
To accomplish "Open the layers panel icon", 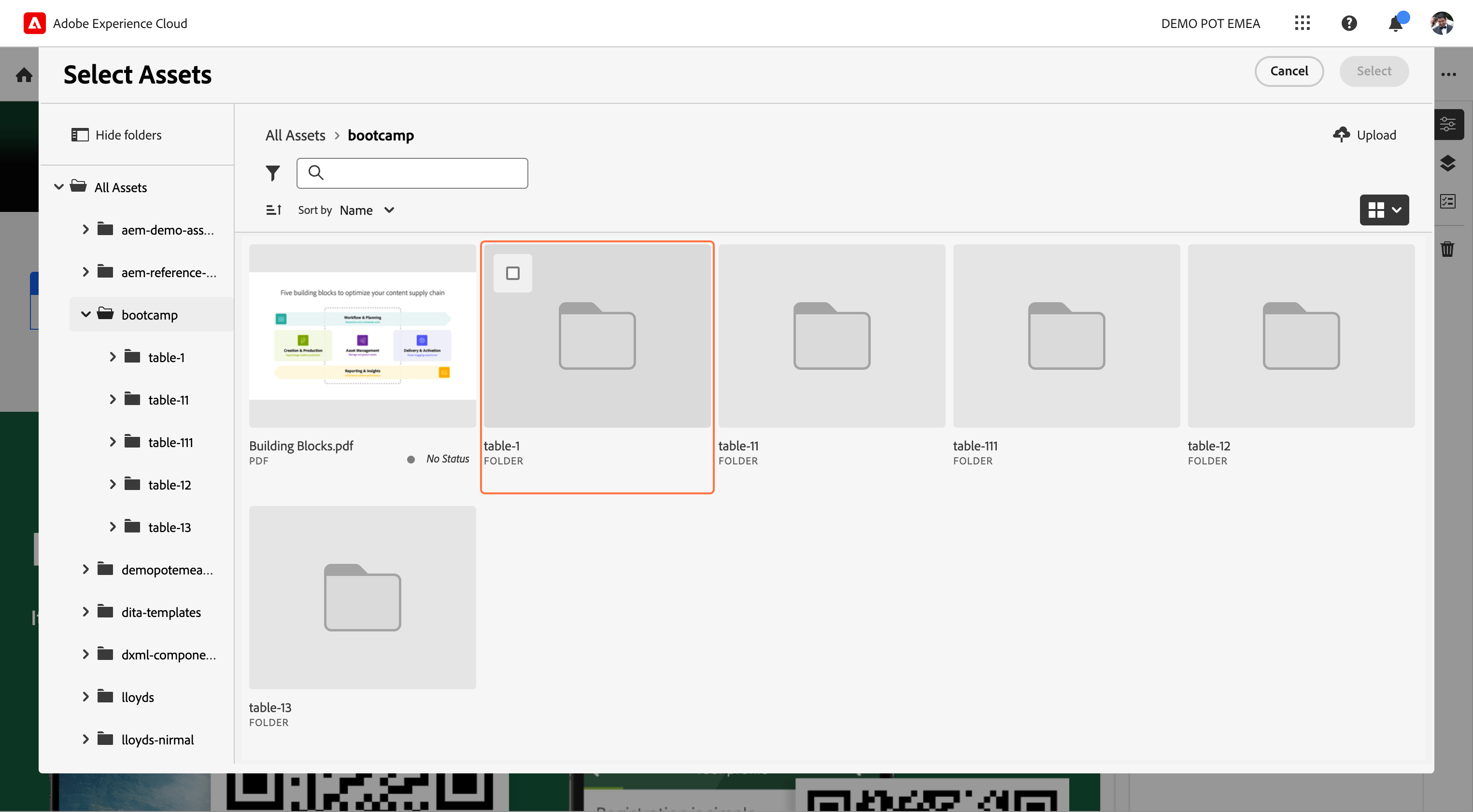I will (1448, 164).
